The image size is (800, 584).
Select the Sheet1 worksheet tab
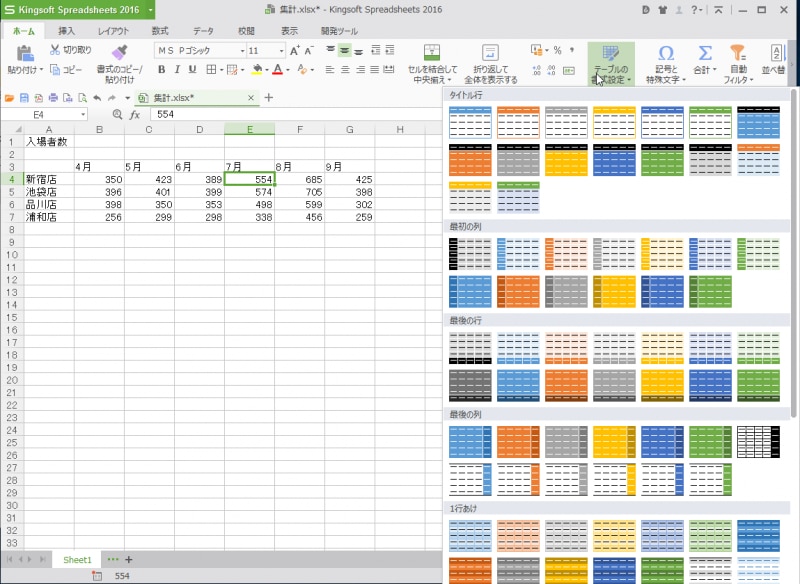pyautogui.click(x=77, y=559)
